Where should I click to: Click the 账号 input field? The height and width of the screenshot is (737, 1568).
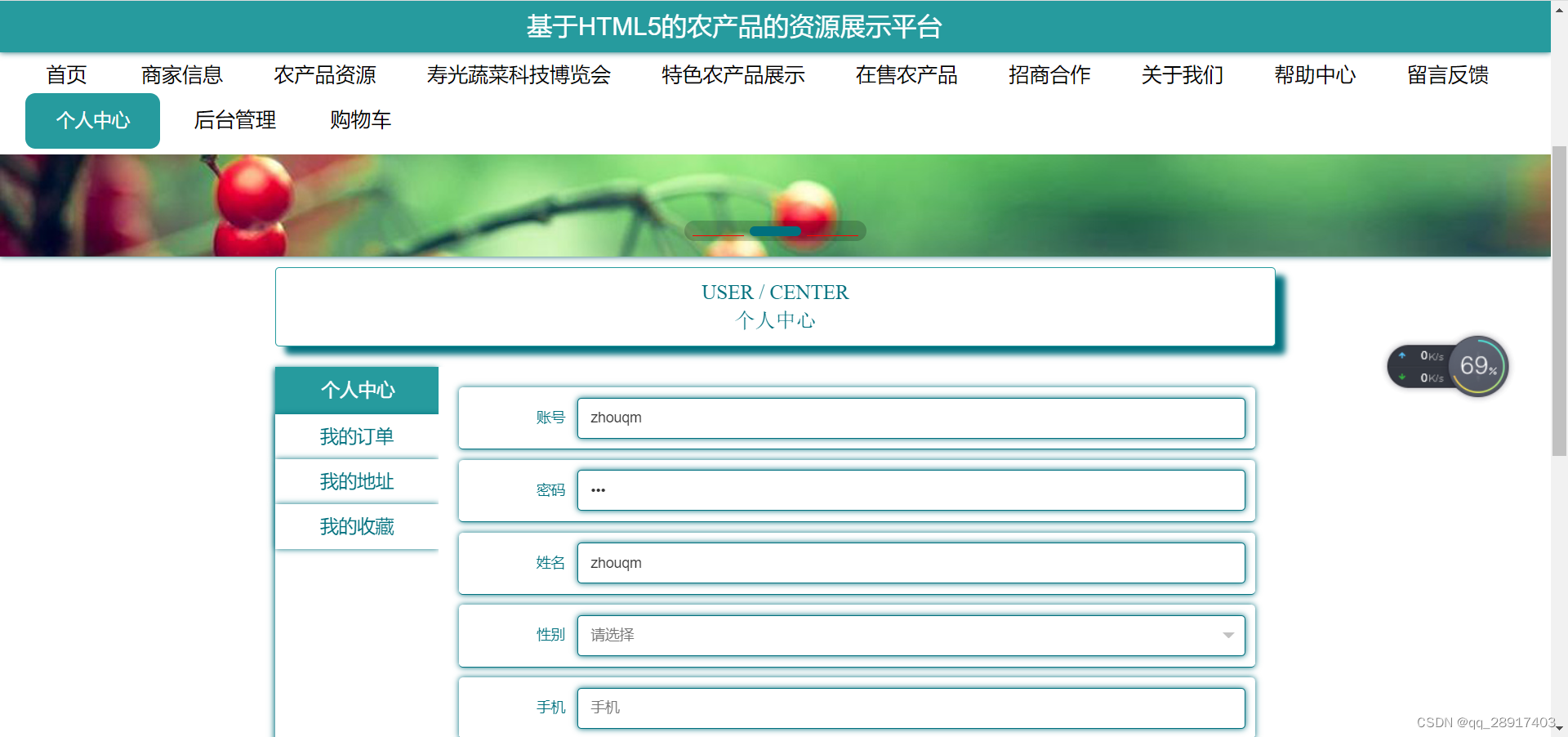tap(911, 418)
